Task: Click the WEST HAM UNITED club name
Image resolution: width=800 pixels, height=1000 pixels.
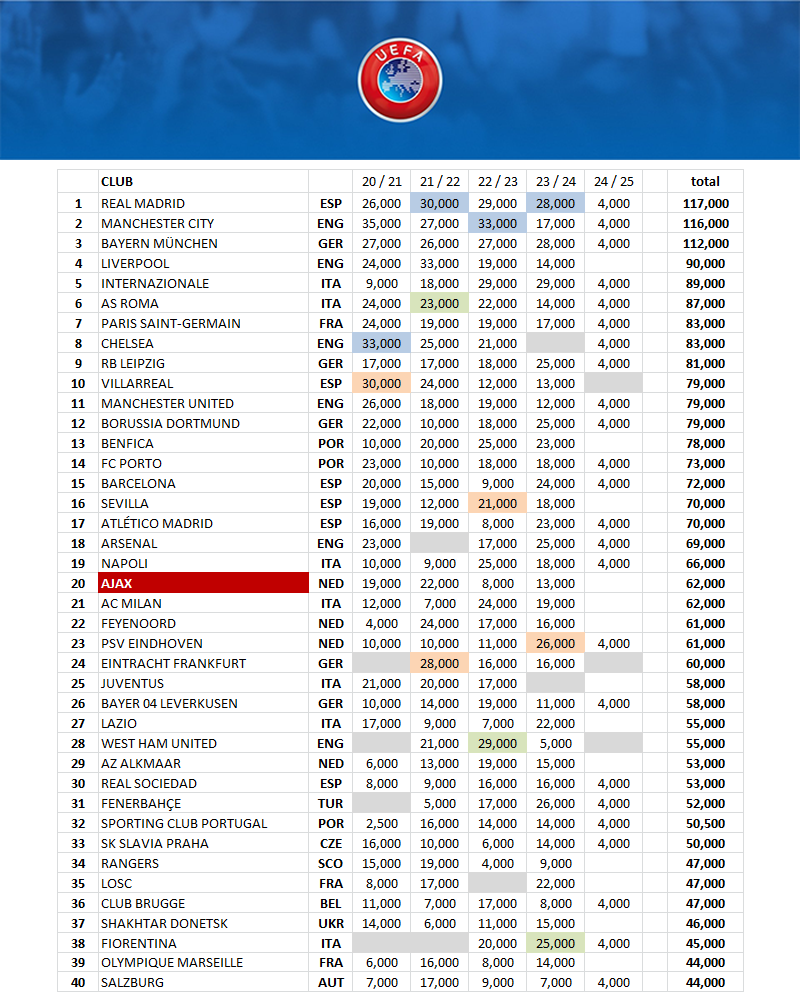Action: (x=159, y=744)
